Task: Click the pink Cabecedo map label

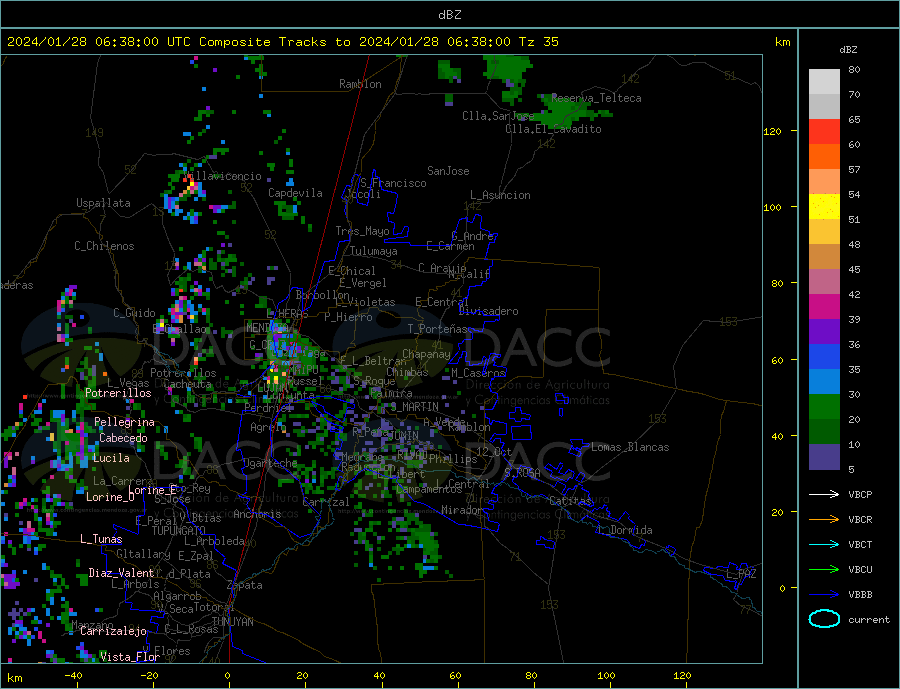Action: pos(123,438)
